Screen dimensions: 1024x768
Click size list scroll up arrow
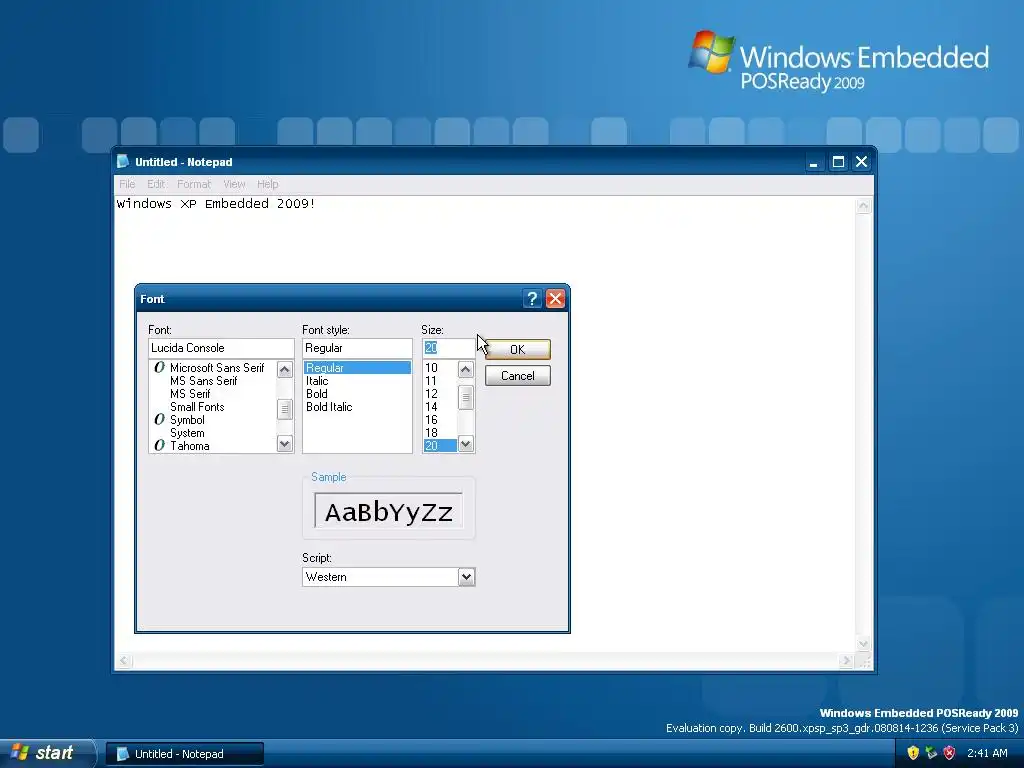466,370
